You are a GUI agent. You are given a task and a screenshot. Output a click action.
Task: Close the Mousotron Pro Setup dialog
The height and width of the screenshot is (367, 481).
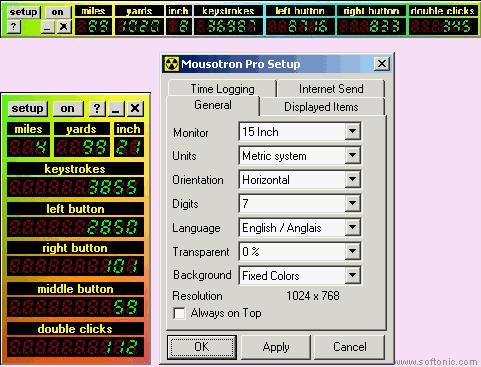pyautogui.click(x=382, y=64)
